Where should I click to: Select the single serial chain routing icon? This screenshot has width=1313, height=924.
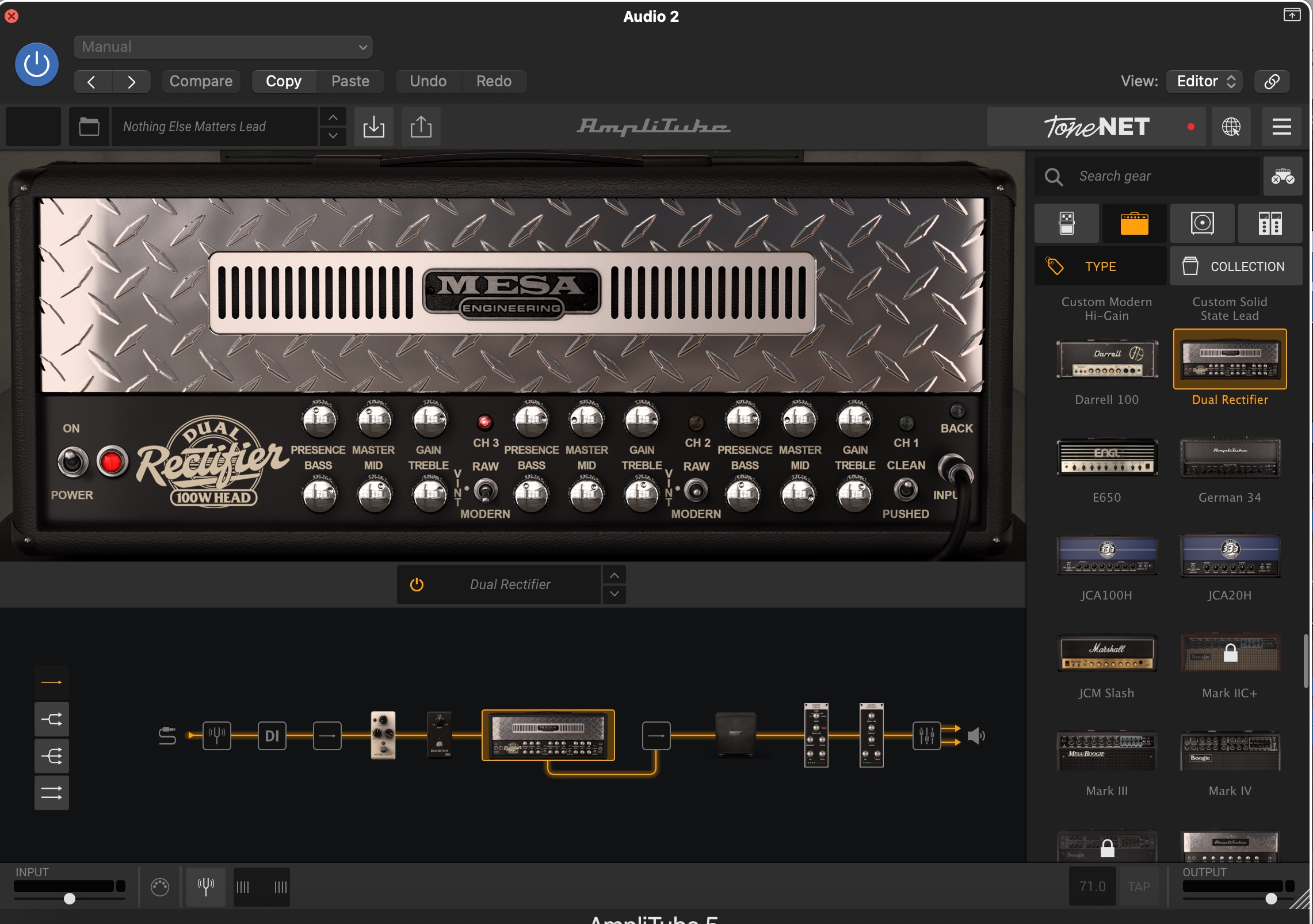(52, 682)
